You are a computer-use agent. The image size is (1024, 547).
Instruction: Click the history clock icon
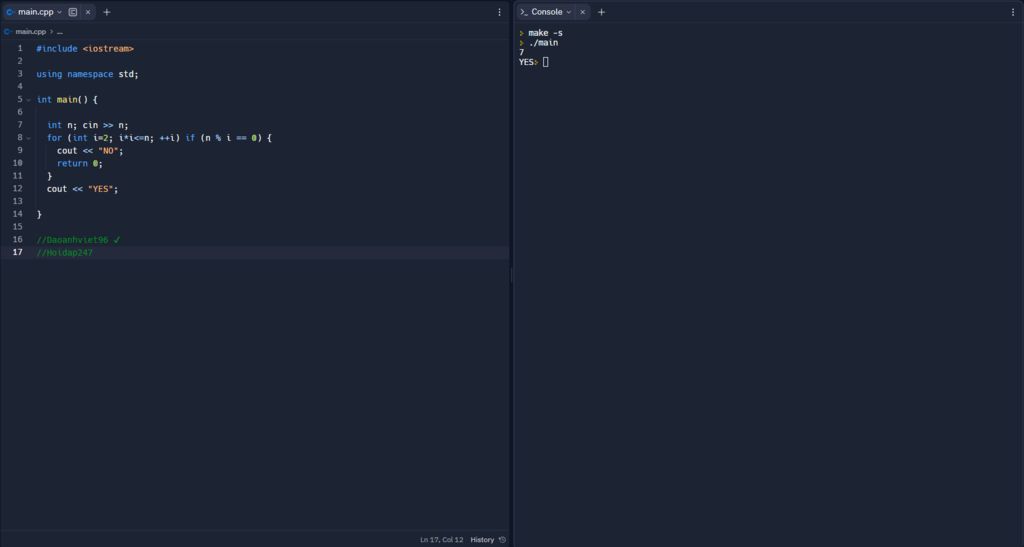tap(502, 540)
